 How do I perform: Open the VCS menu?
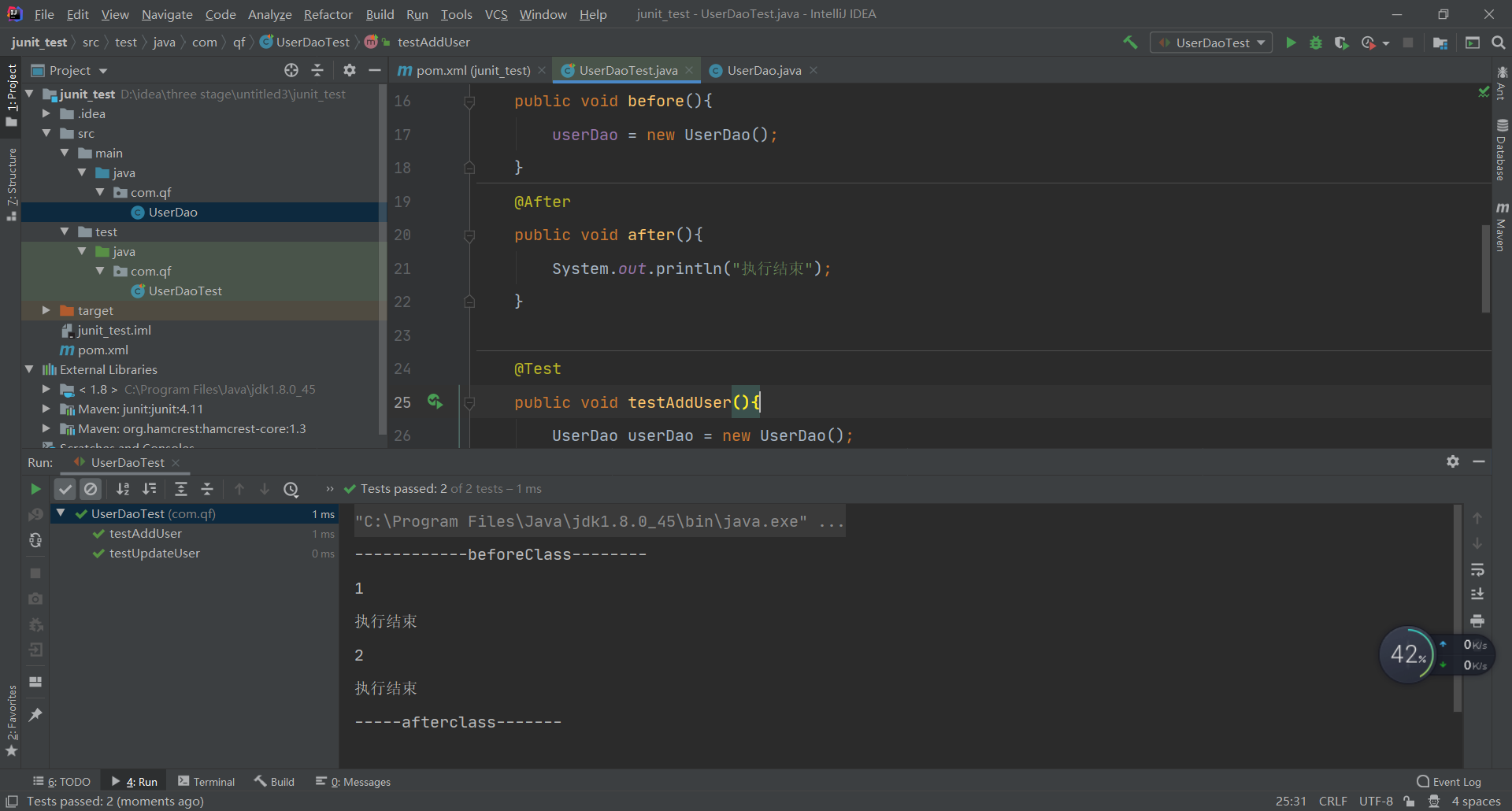pos(496,14)
